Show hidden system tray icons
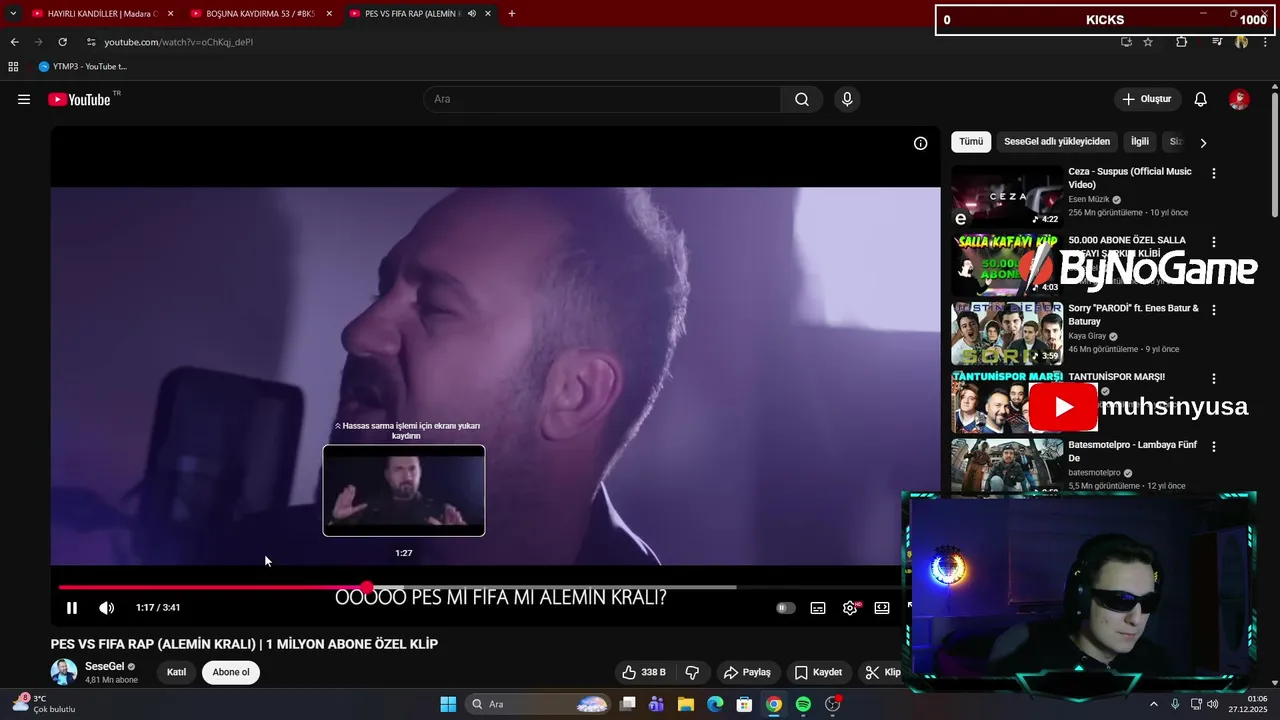 (1153, 704)
